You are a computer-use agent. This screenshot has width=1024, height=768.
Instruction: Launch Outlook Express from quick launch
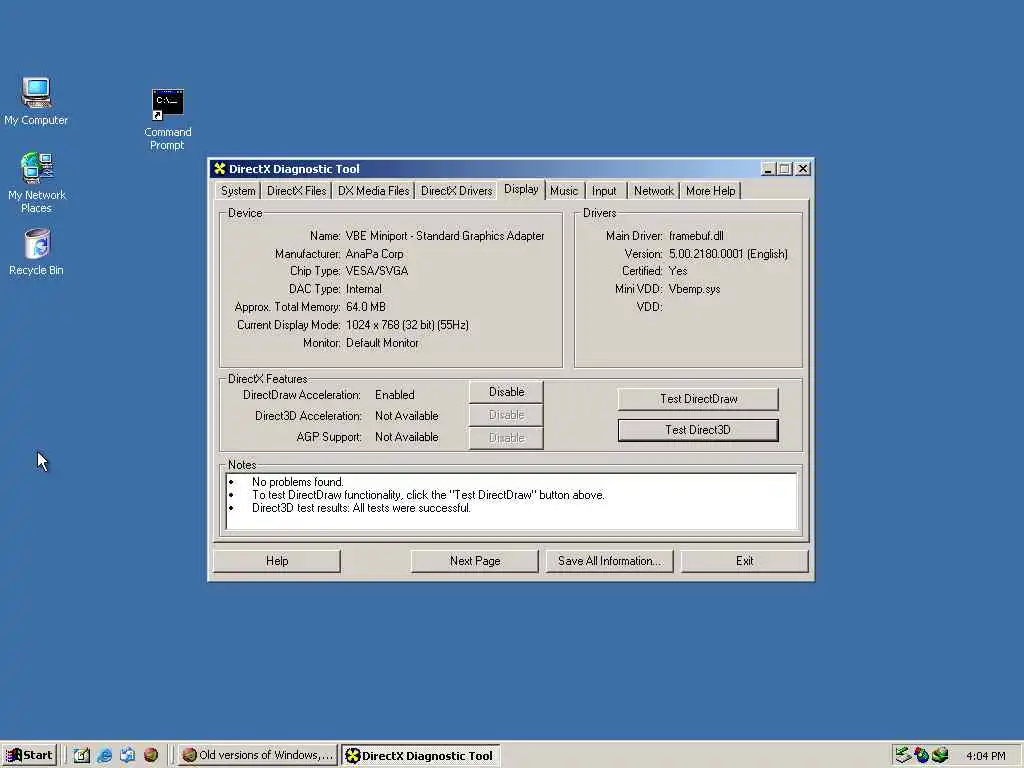click(x=127, y=755)
